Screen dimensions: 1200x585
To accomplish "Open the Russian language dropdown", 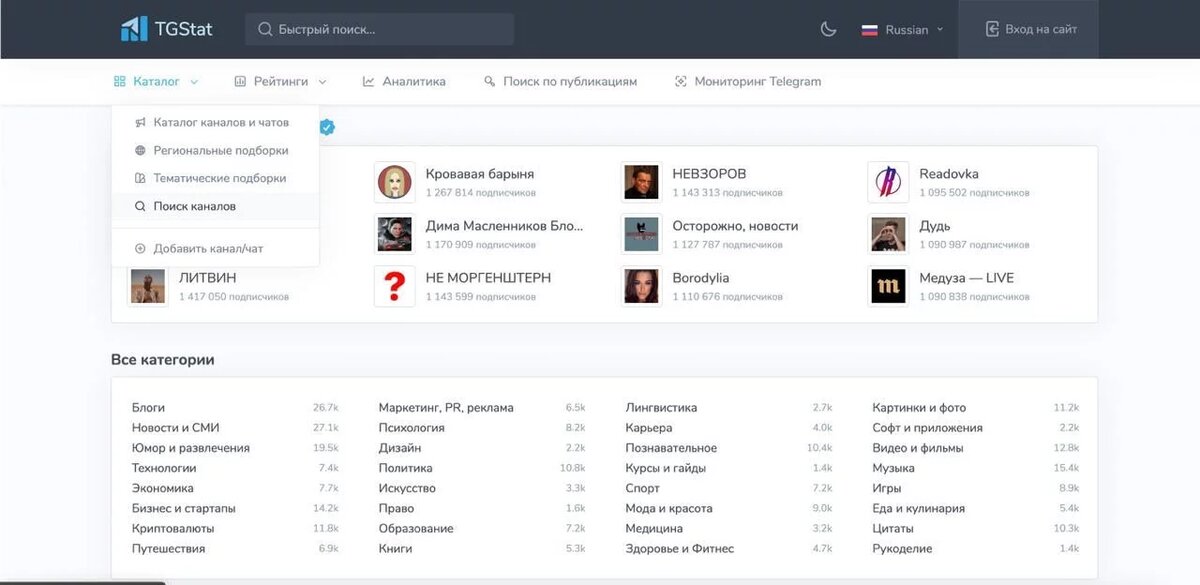I will [x=902, y=30].
